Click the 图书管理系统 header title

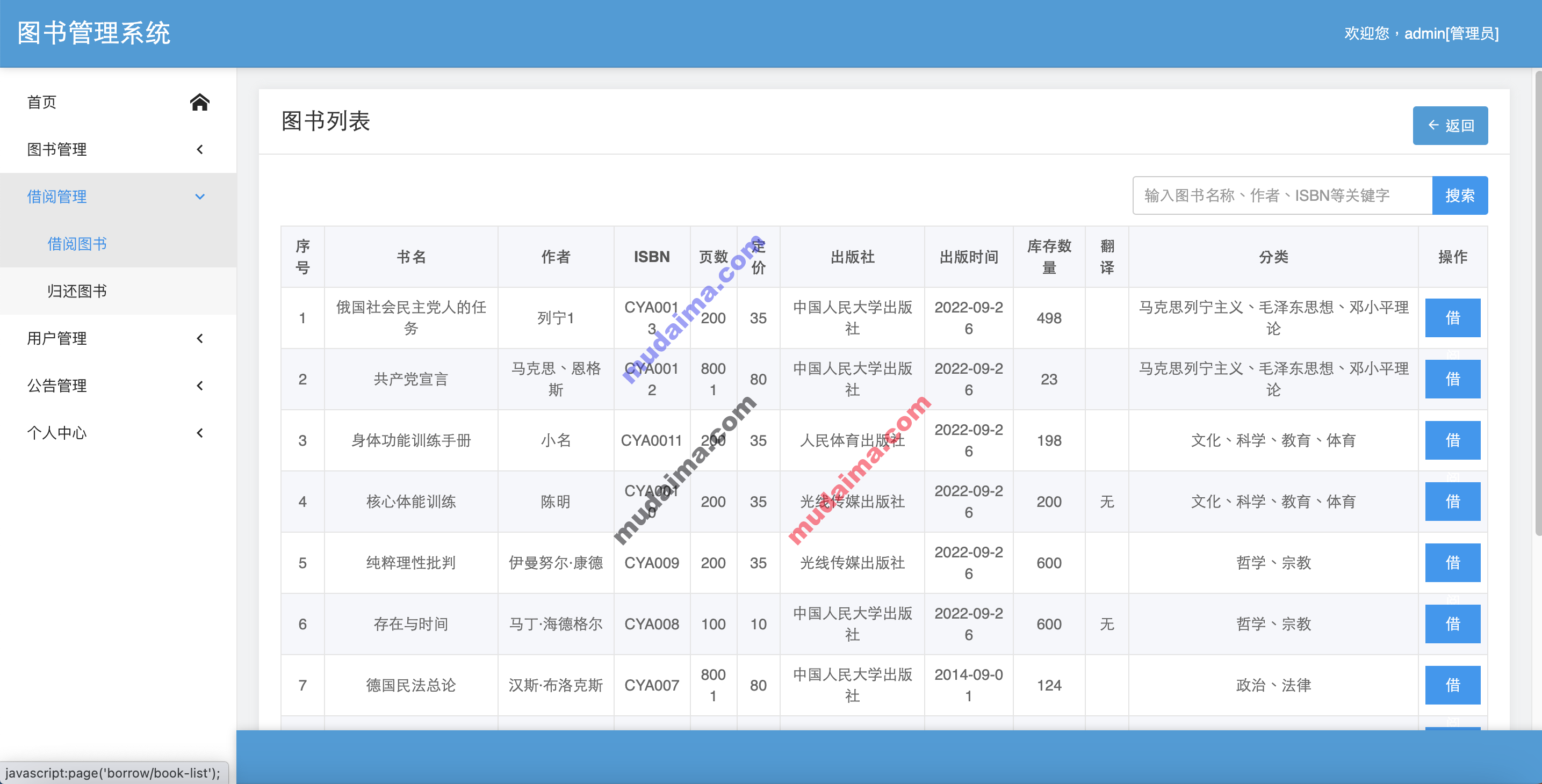[x=94, y=33]
